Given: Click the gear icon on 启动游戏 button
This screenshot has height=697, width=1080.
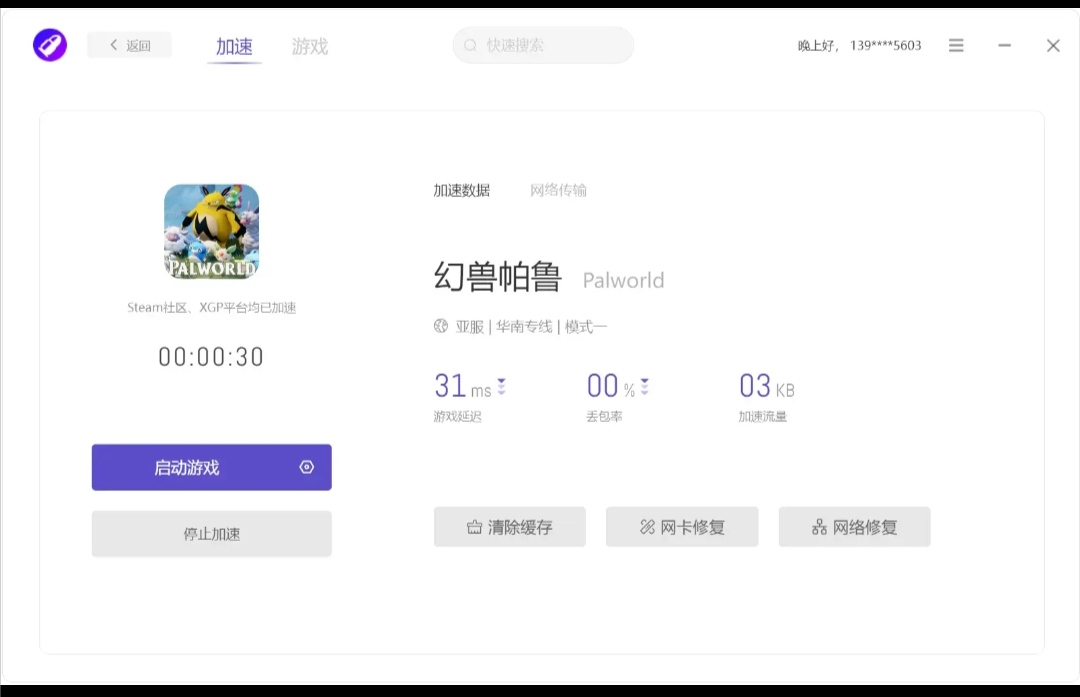Looking at the screenshot, I should coord(307,467).
